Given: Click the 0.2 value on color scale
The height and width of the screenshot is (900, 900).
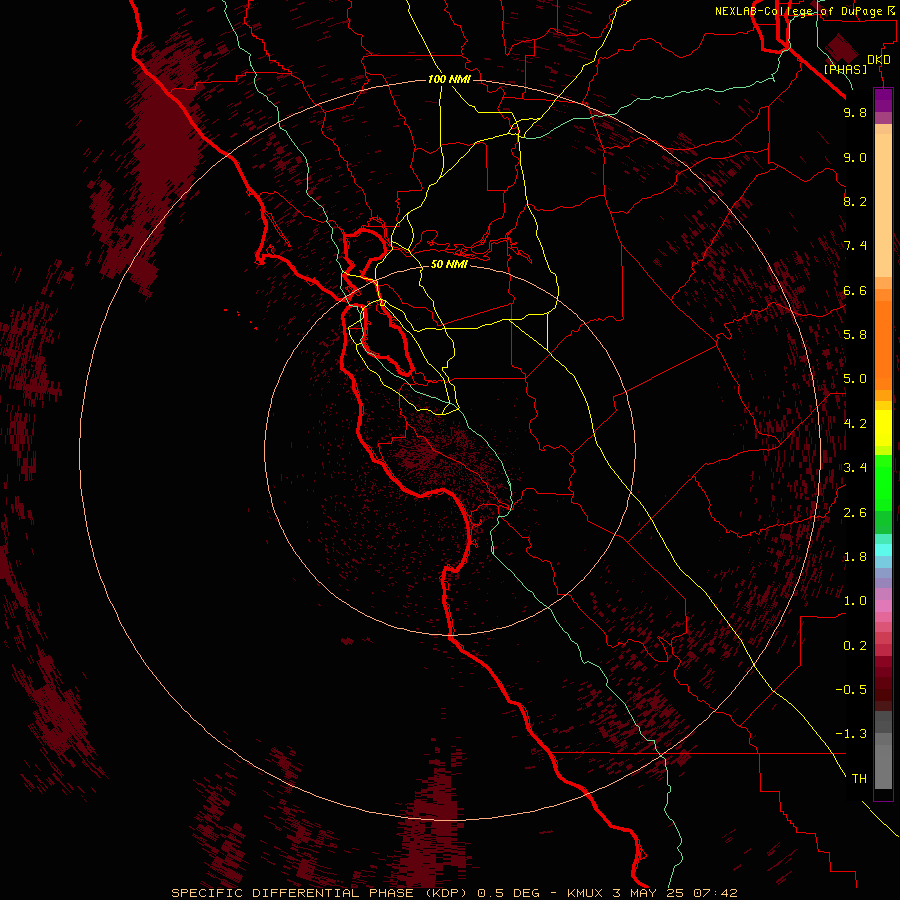Looking at the screenshot, I should (855, 646).
